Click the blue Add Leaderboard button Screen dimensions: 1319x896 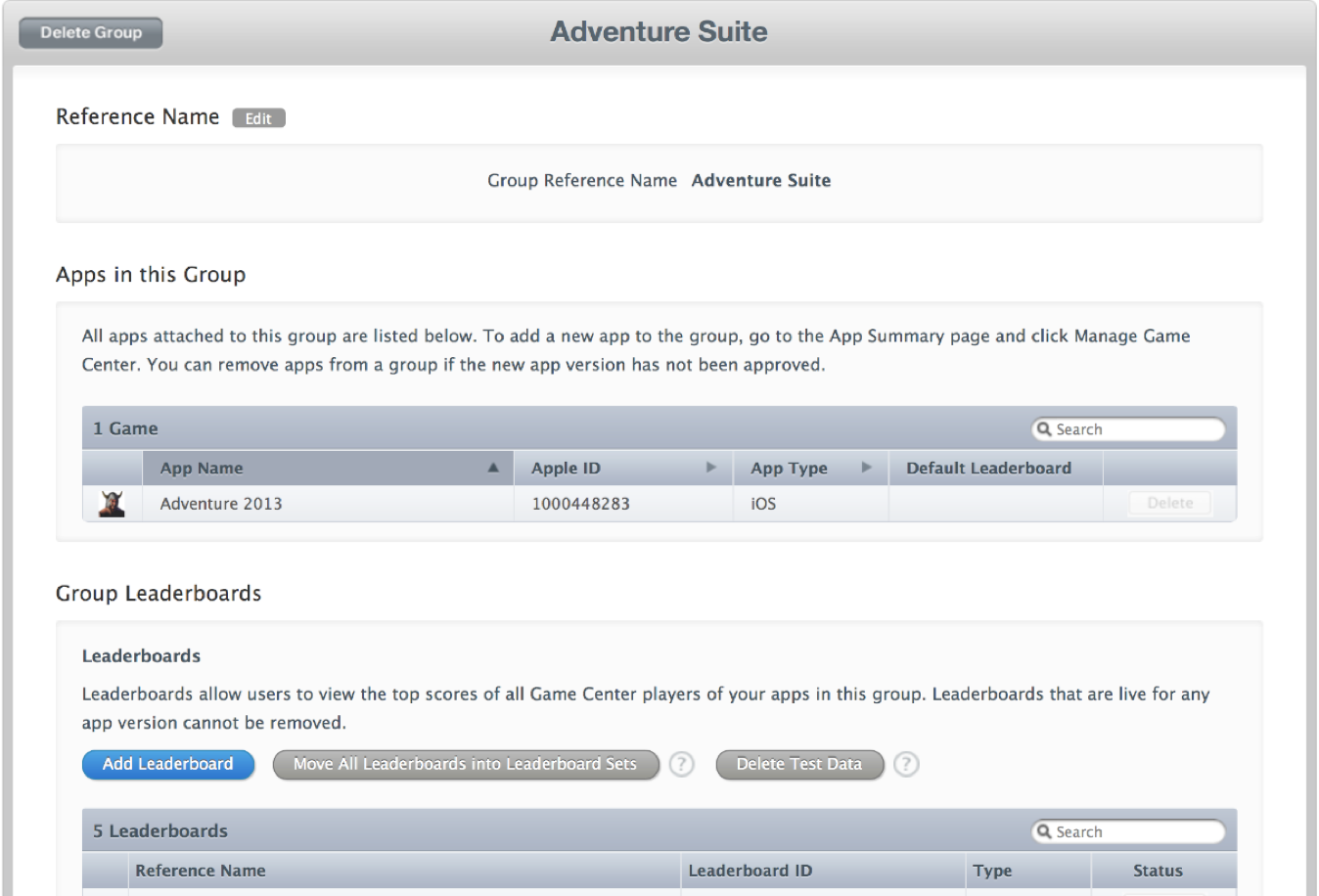coord(168,765)
